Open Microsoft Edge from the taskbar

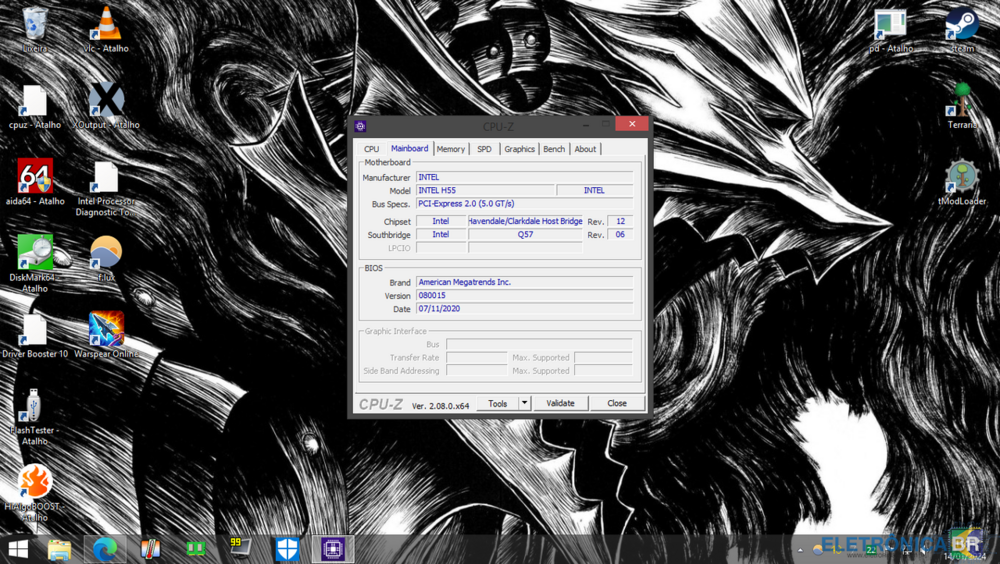(x=105, y=548)
